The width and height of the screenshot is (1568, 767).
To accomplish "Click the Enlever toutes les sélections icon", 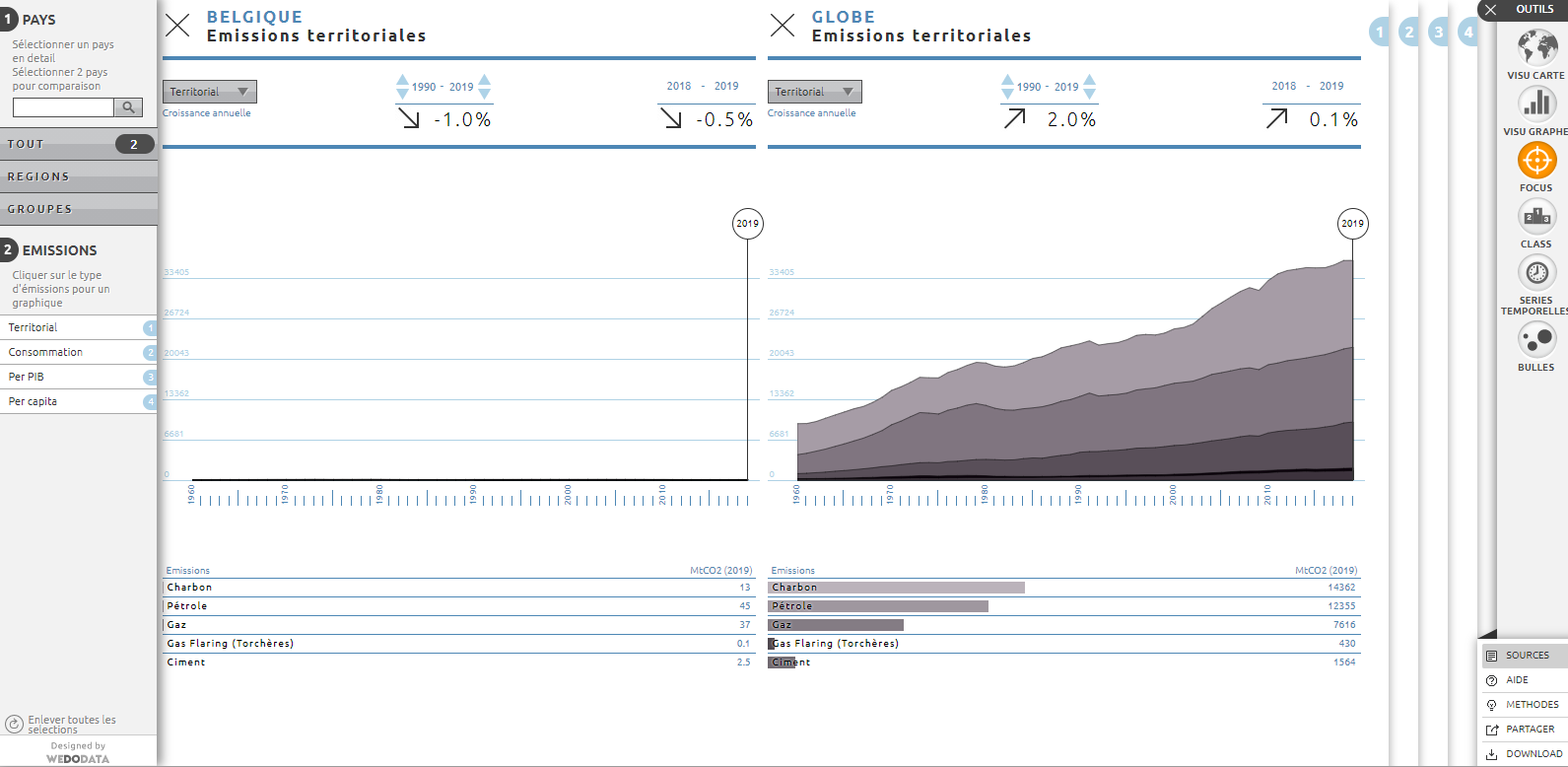I will (x=14, y=724).
